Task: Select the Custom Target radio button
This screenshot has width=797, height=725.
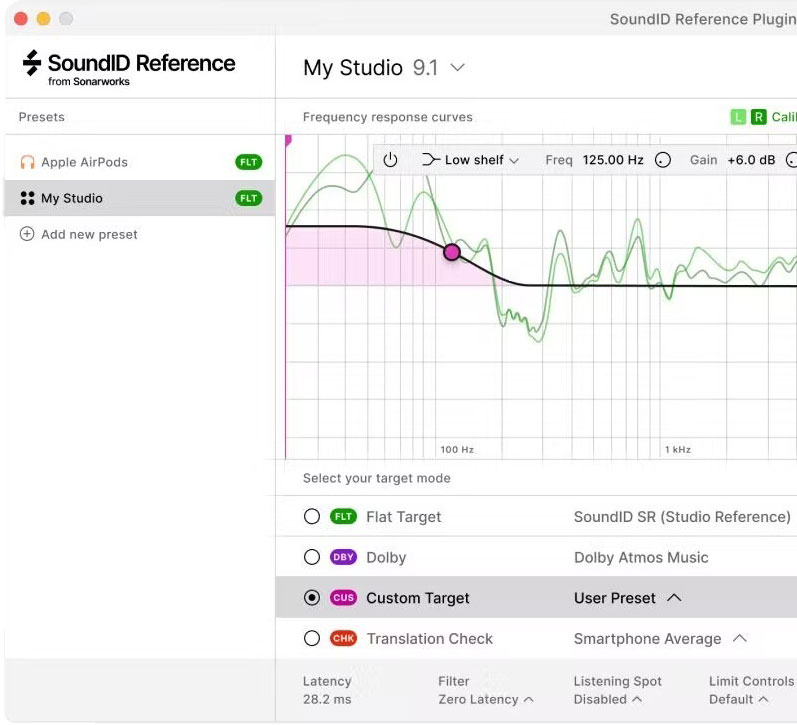Action: [x=312, y=597]
